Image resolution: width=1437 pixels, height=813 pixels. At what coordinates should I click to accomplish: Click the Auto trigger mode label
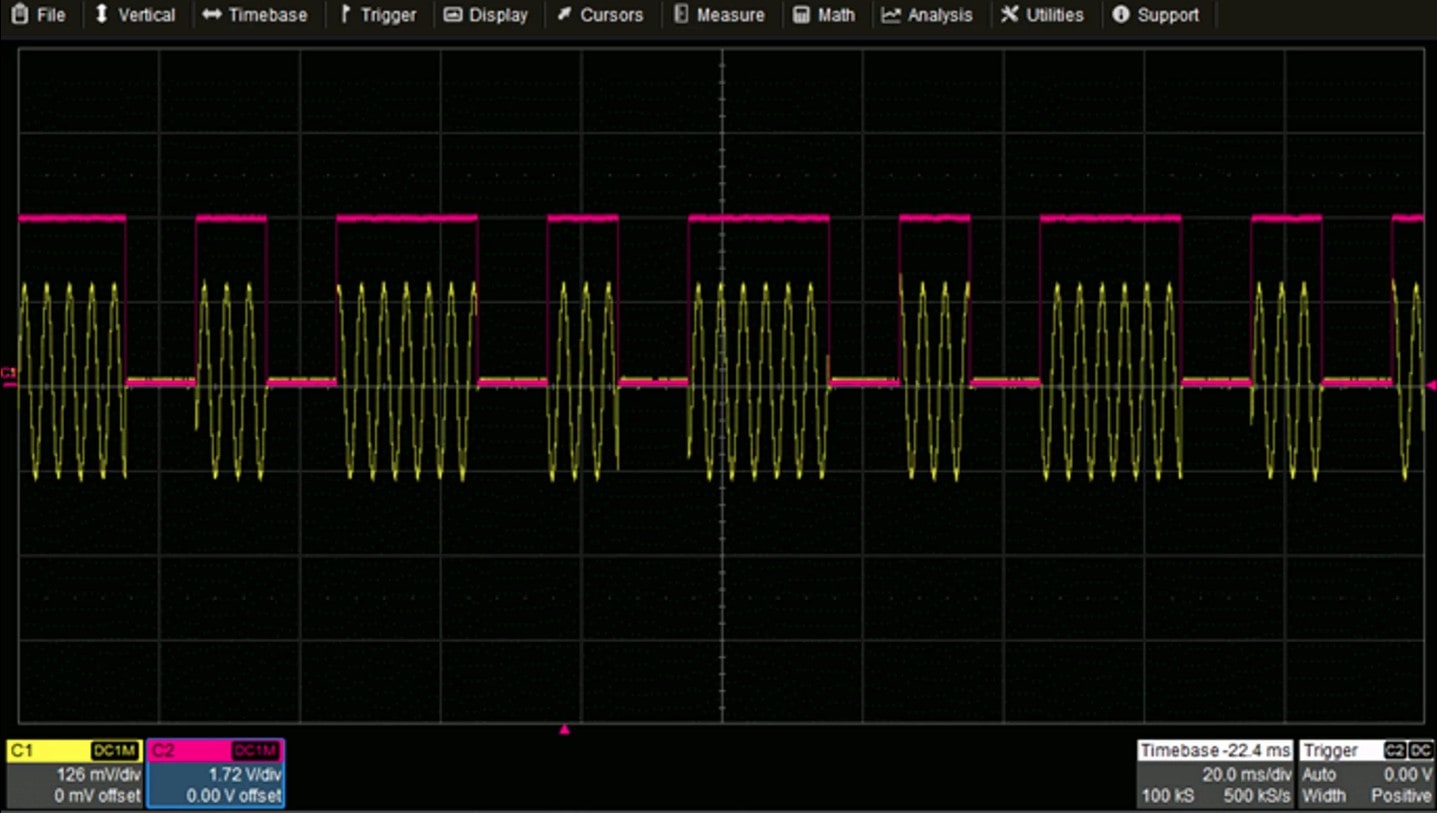(1318, 774)
